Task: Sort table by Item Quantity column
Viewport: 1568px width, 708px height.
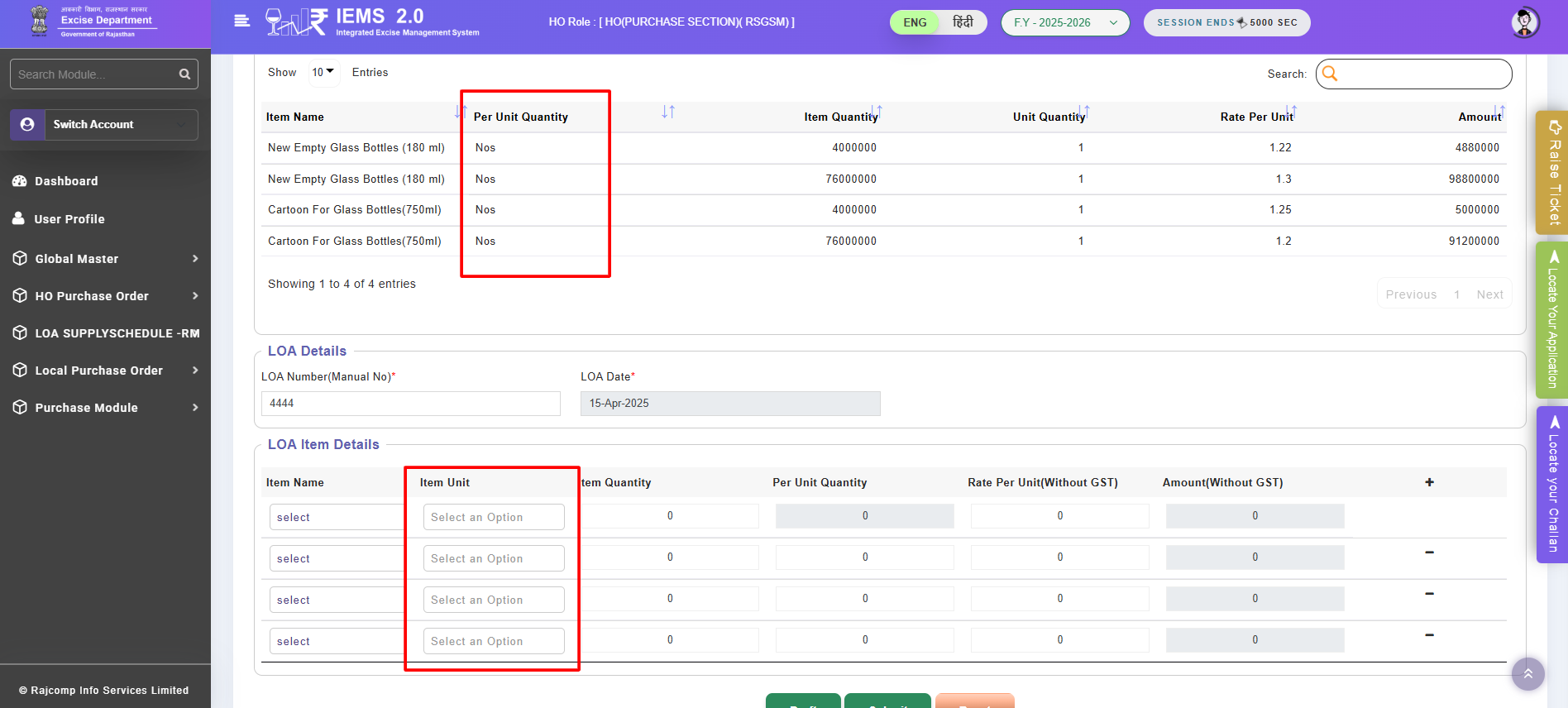Action: (x=877, y=112)
